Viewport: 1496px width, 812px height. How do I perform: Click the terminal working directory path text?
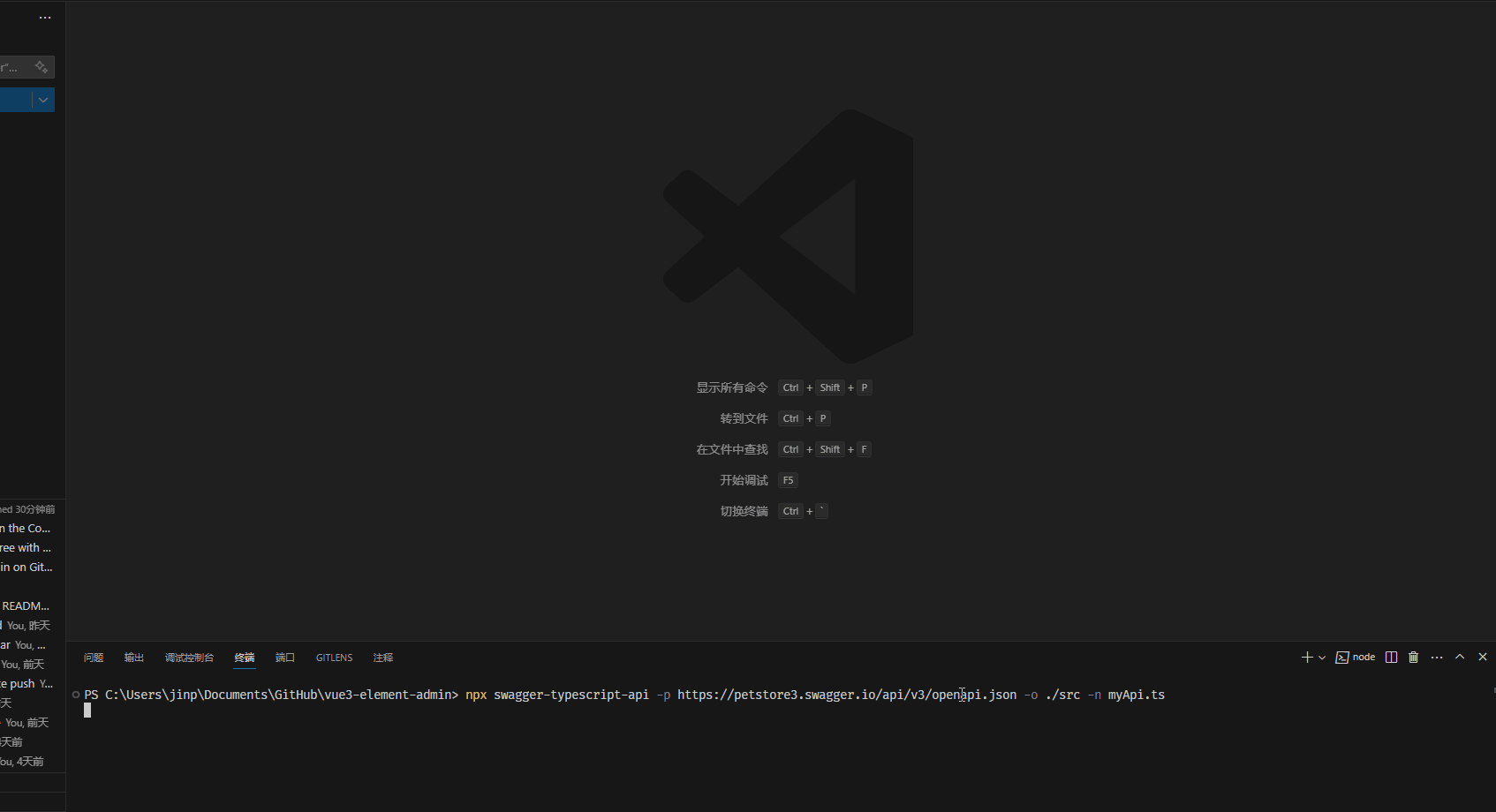[x=278, y=695]
